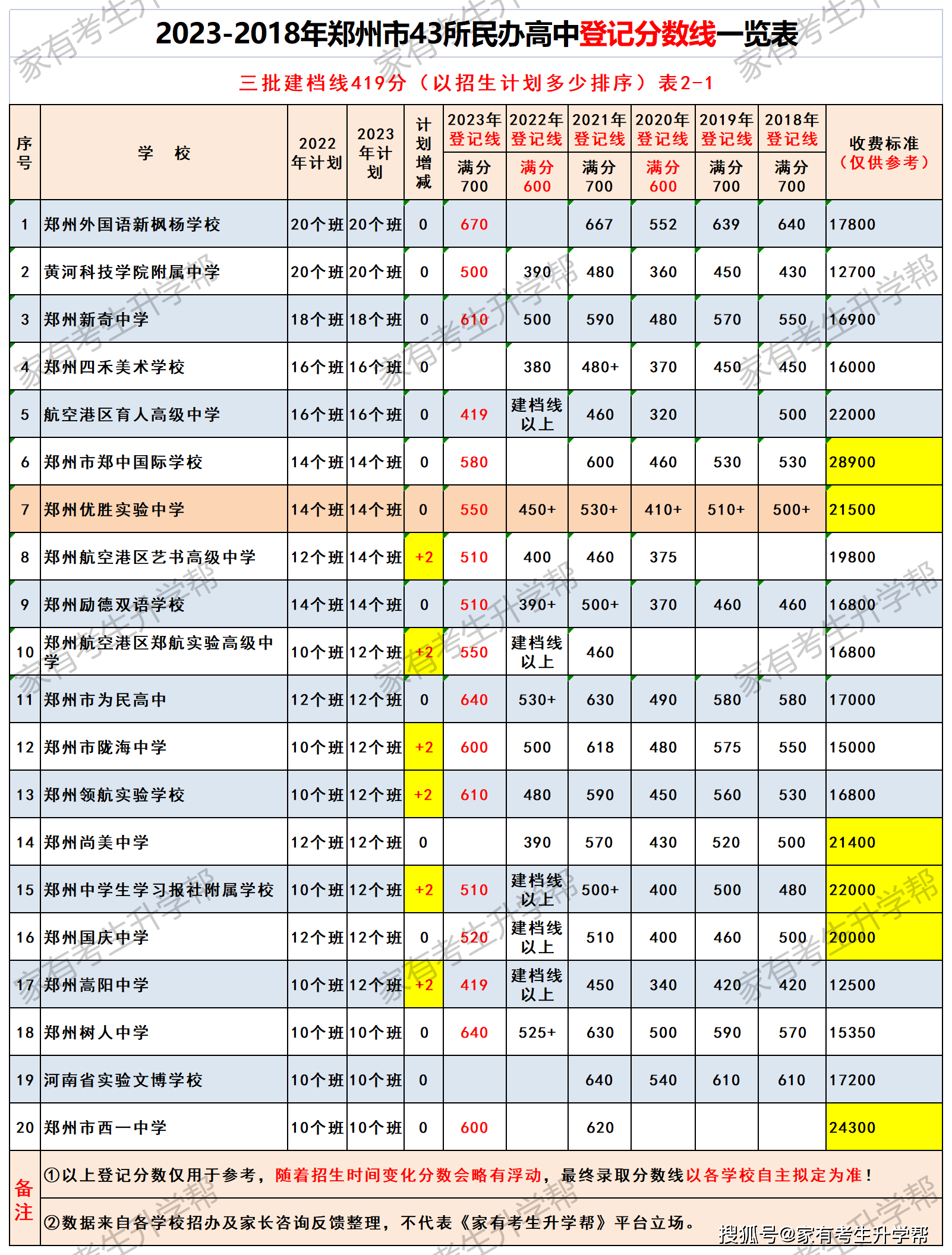Click the fee value 17800
Image resolution: width=952 pixels, height=1255 pixels.
tap(852, 225)
